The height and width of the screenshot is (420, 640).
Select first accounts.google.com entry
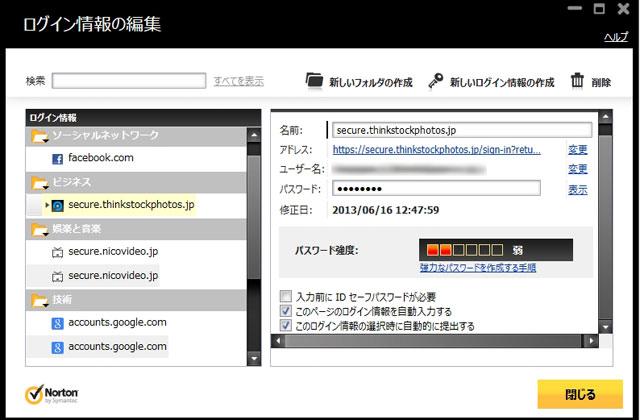click(x=117, y=322)
